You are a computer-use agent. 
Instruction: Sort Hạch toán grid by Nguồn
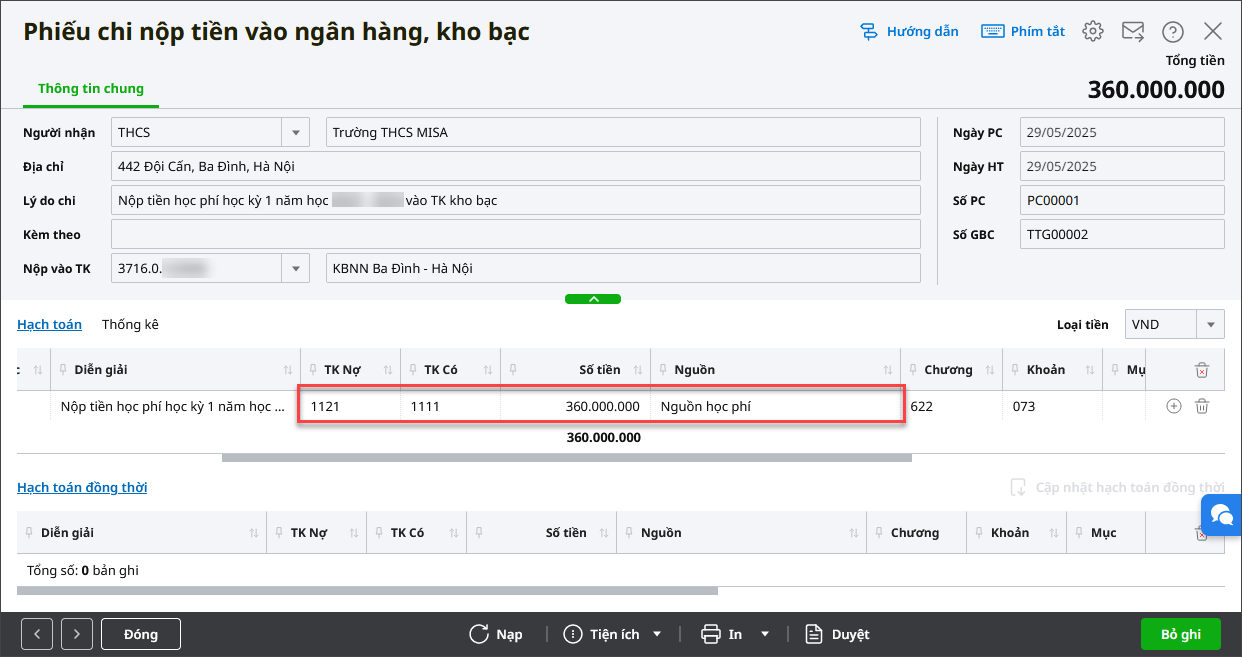click(x=889, y=370)
